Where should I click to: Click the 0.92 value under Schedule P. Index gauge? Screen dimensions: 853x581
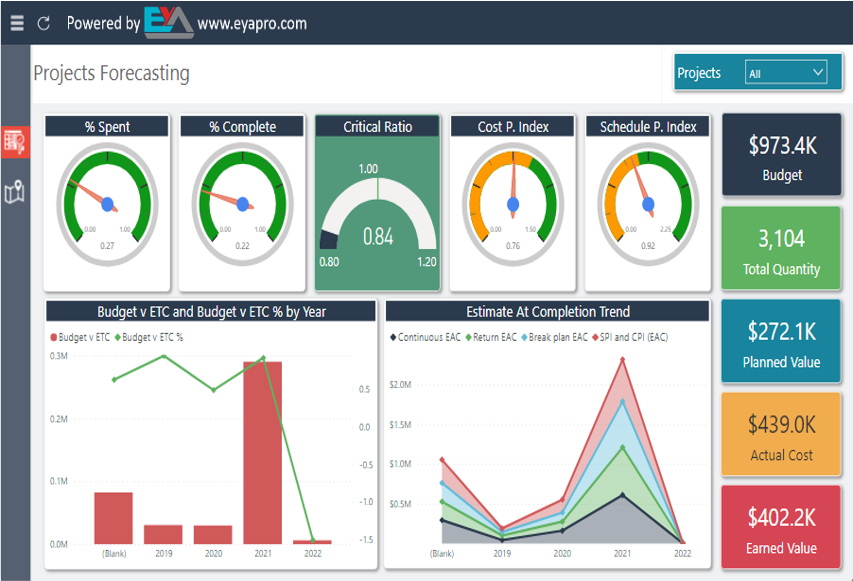click(648, 246)
